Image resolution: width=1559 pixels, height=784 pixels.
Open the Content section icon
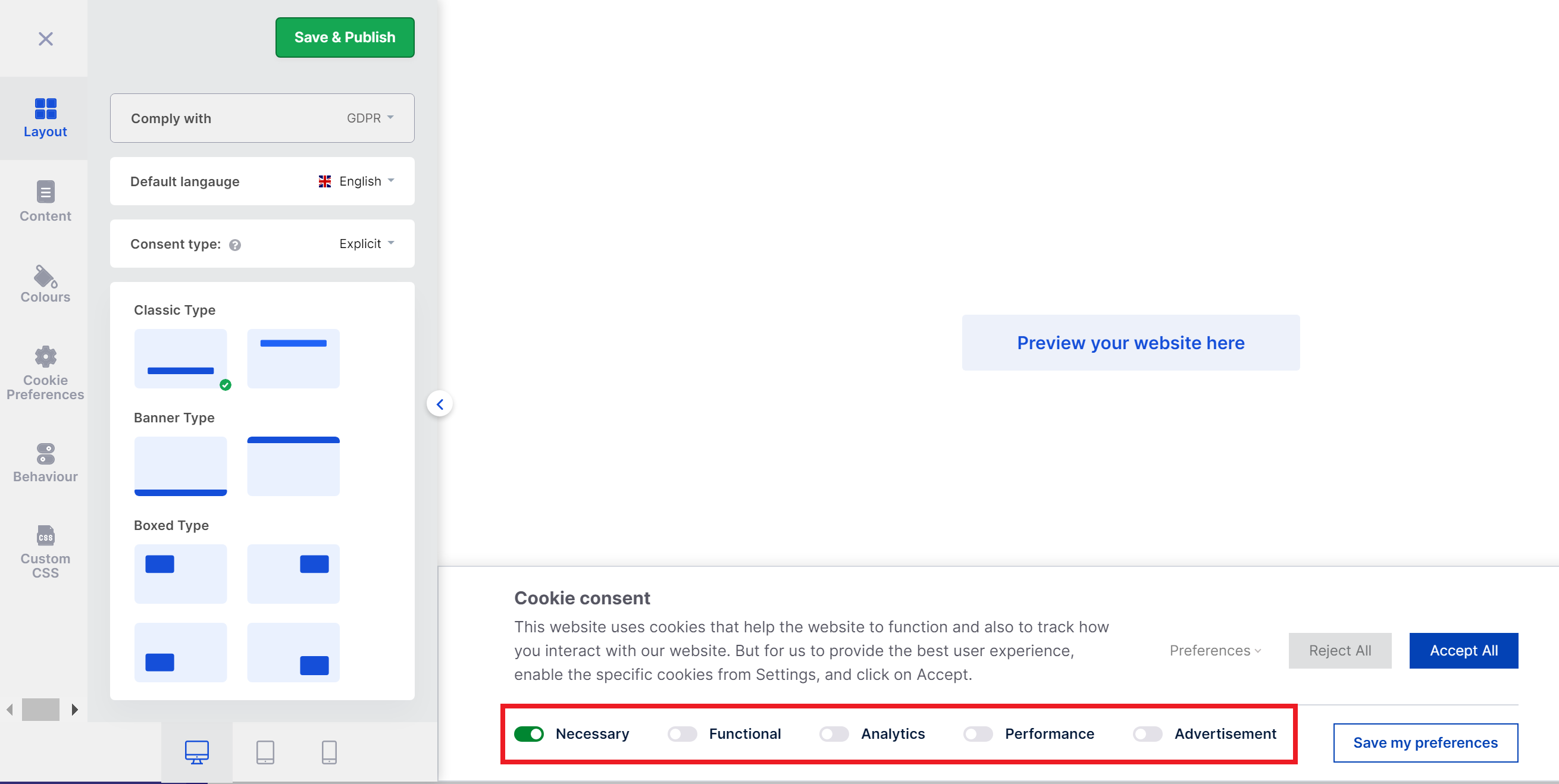tap(45, 192)
